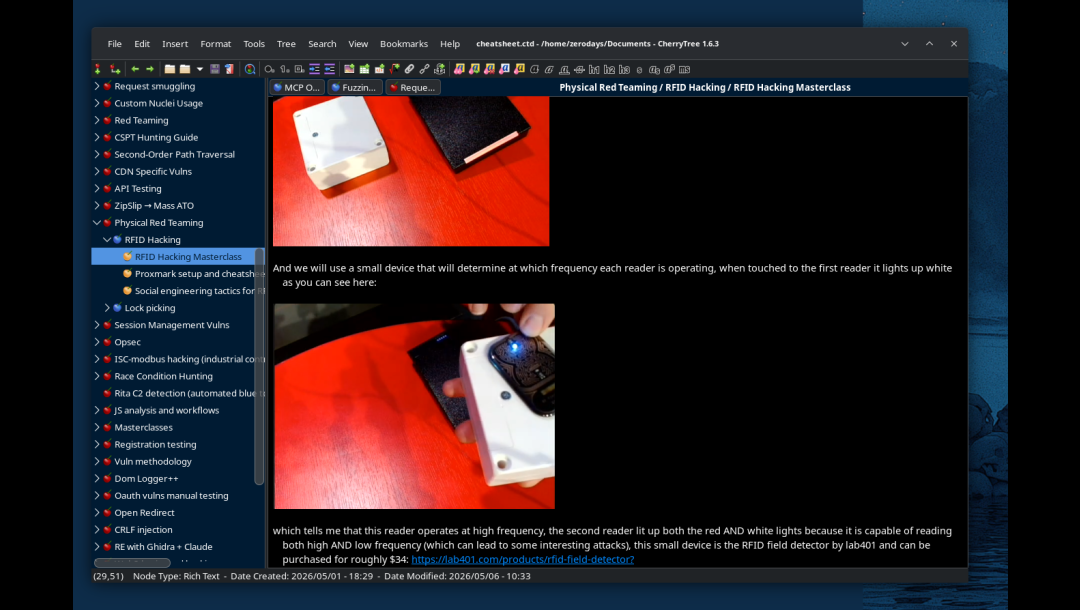Go back to previously visited node

[x=135, y=69]
